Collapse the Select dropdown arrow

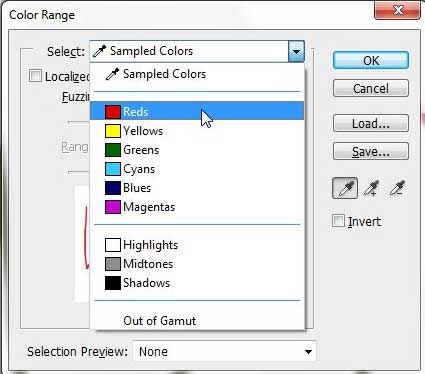[296, 51]
